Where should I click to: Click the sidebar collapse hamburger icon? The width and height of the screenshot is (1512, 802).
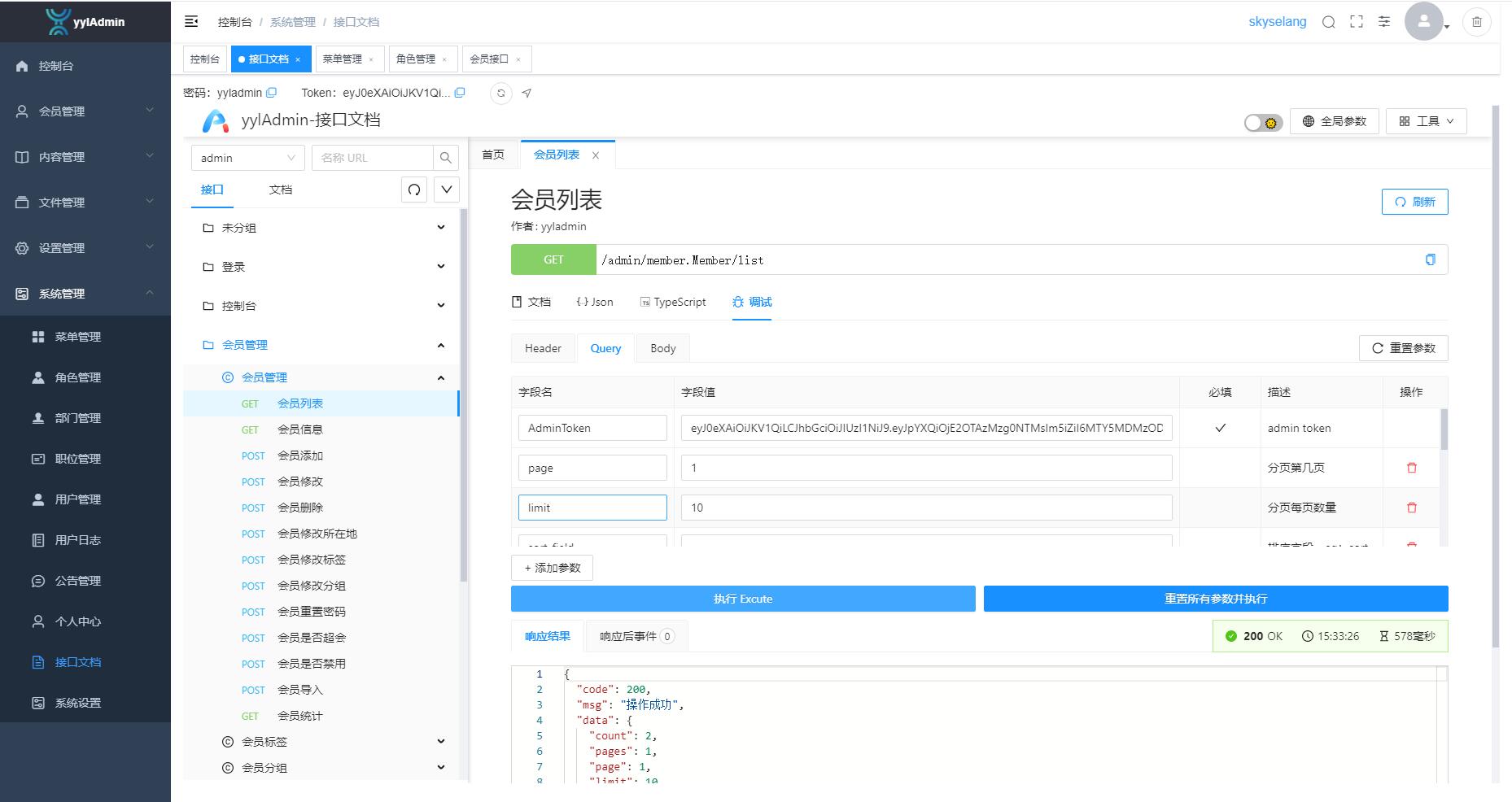tap(191, 22)
